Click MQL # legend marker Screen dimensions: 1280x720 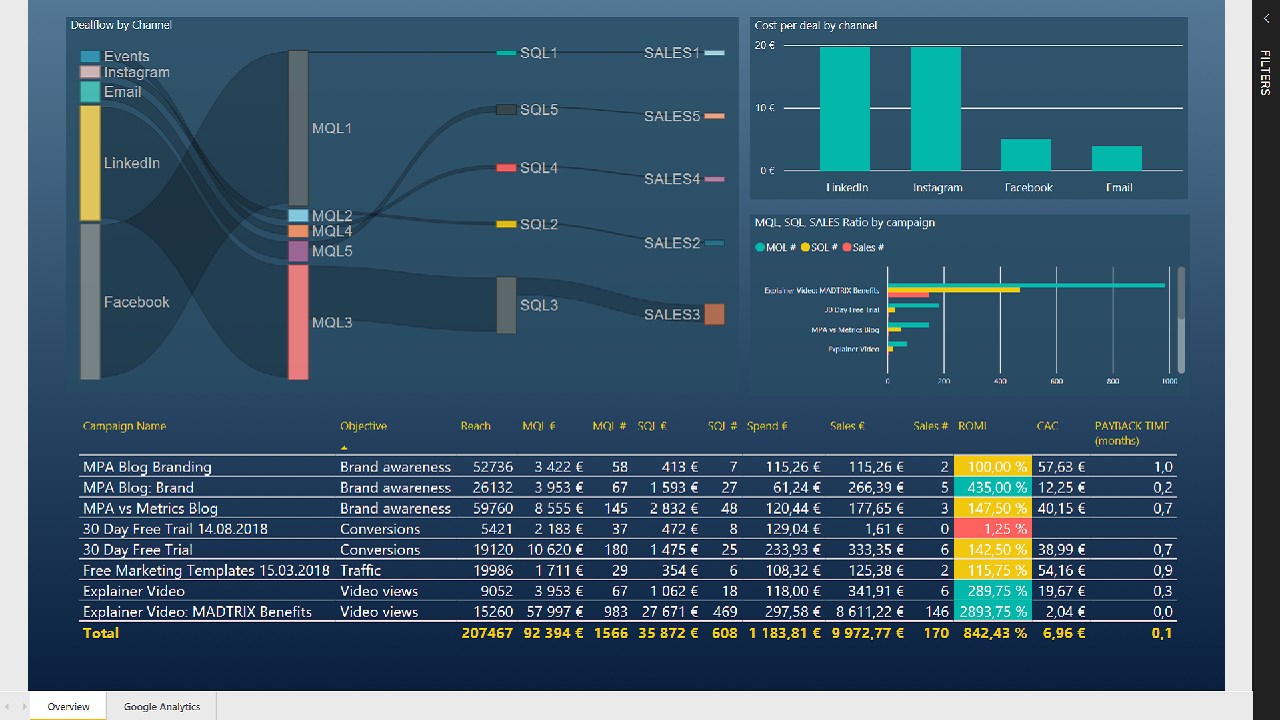(760, 247)
